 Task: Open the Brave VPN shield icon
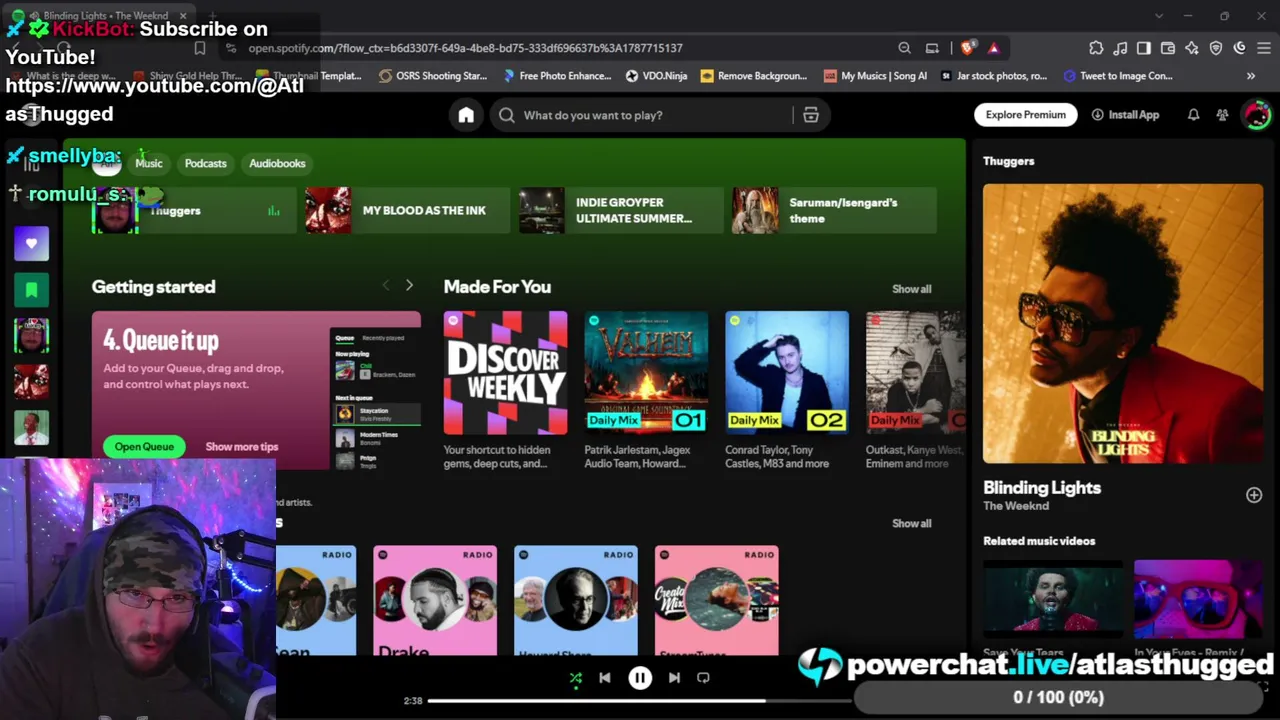pyautogui.click(x=1216, y=48)
